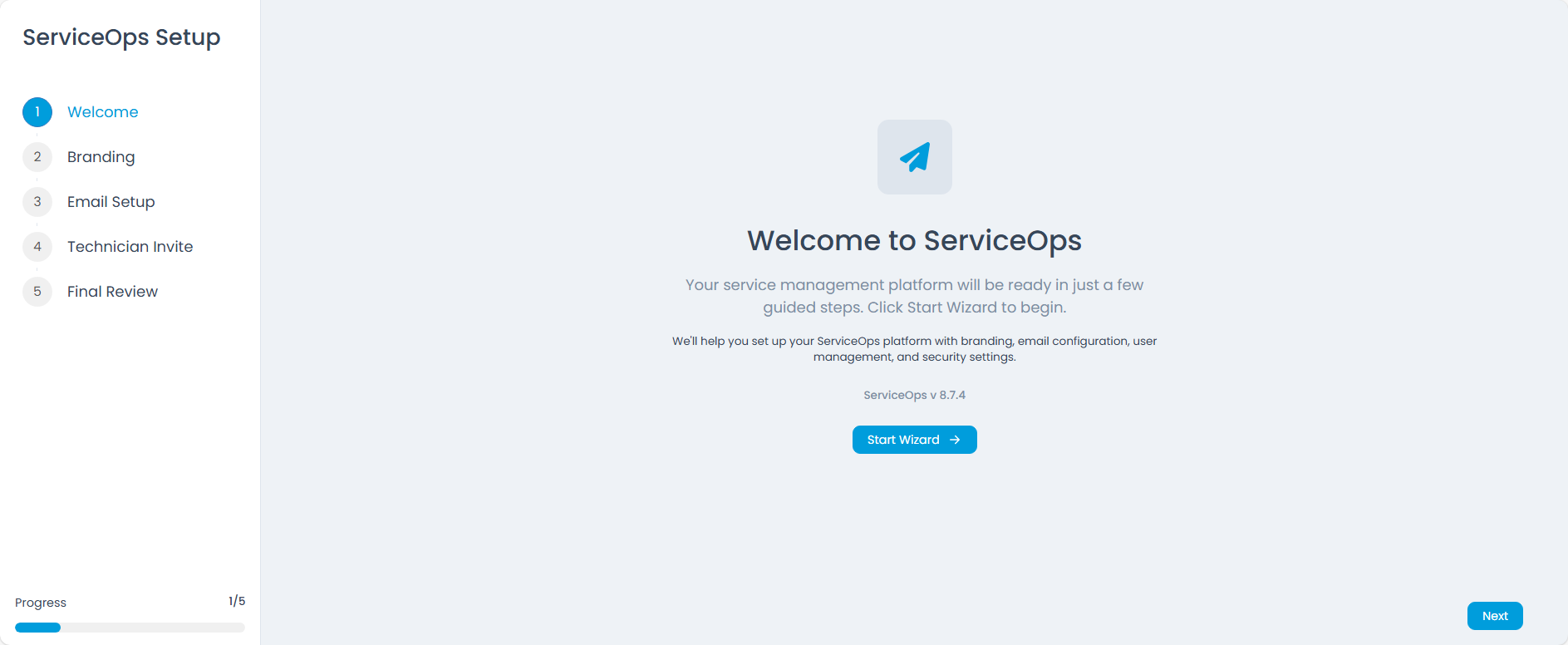This screenshot has width=1568, height=645.
Task: Jump to Technician Invite step
Action: coord(130,247)
